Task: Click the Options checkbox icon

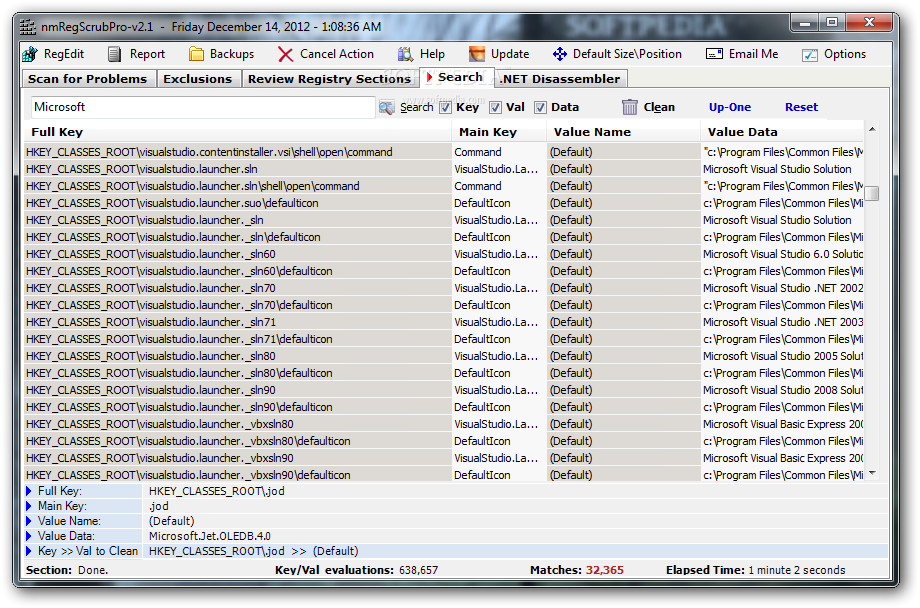Action: [x=810, y=55]
